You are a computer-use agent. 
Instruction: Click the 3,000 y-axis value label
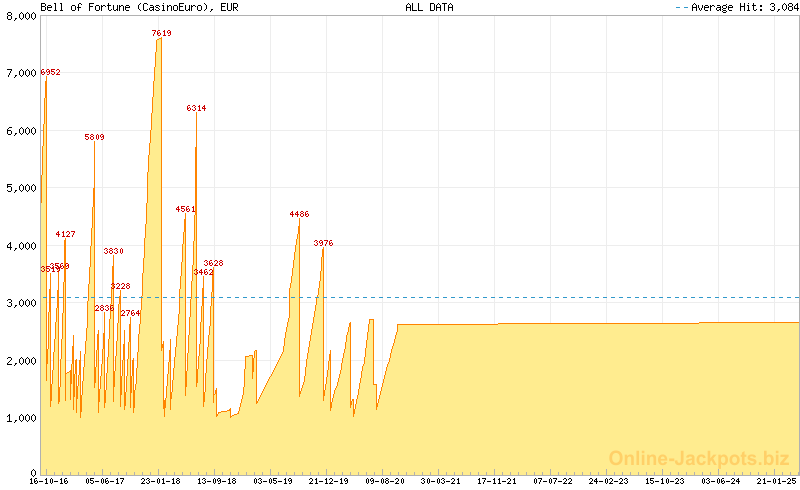click(x=22, y=303)
